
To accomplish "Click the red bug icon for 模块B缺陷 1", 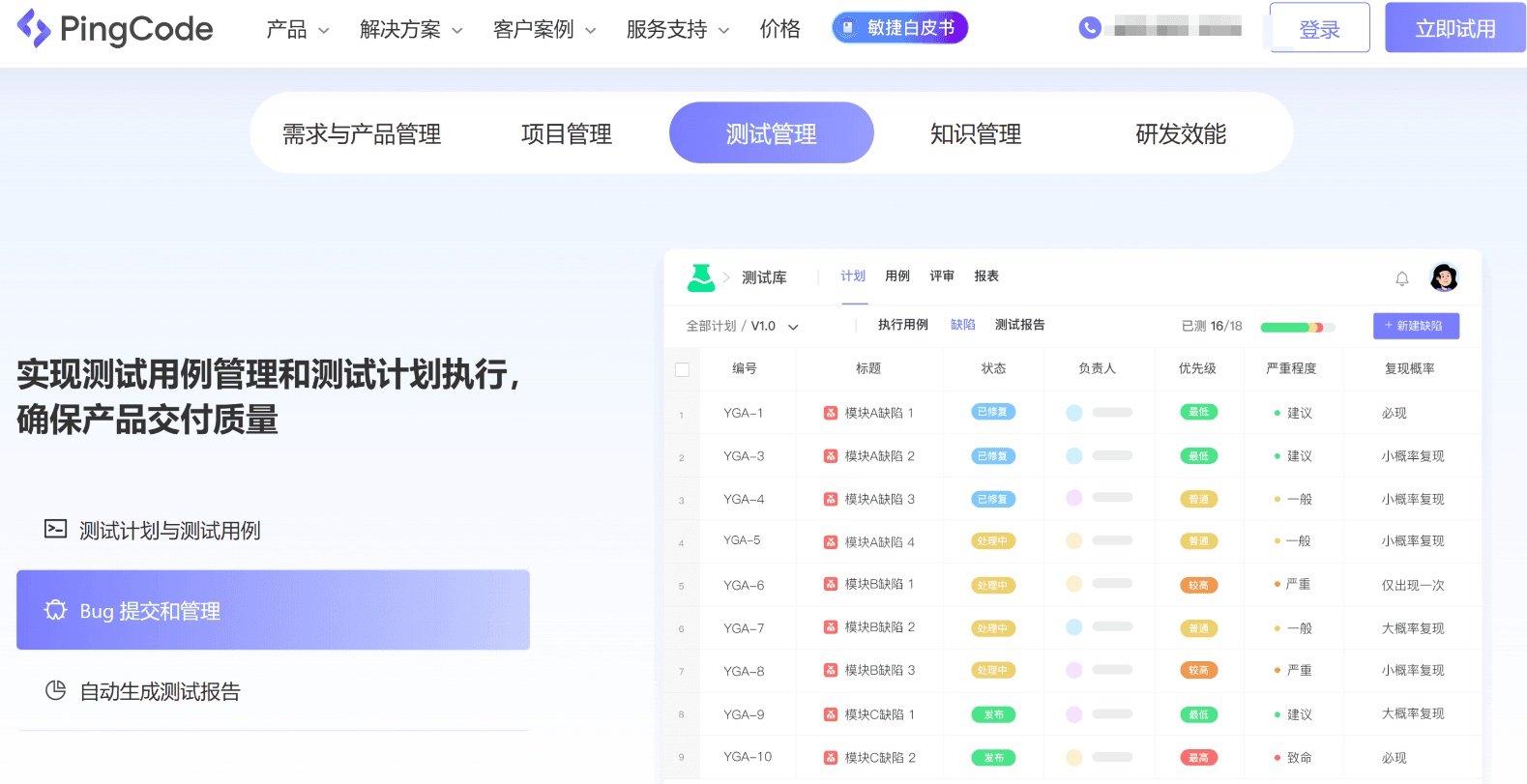I will click(831, 584).
